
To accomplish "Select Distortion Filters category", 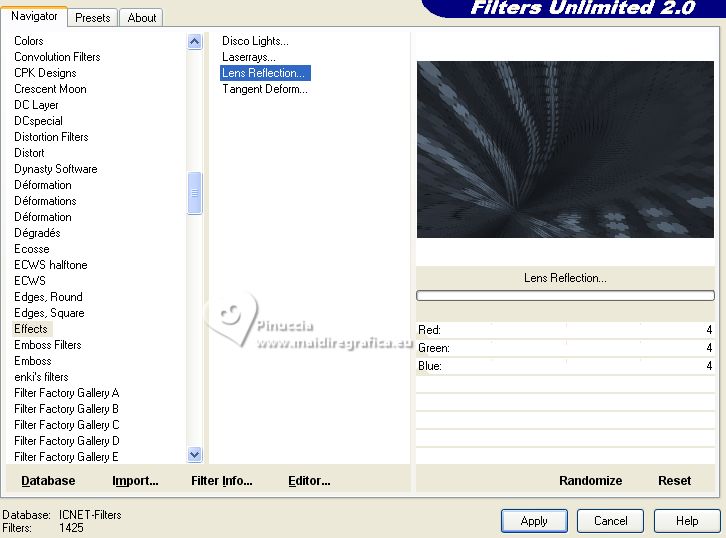I will [51, 137].
